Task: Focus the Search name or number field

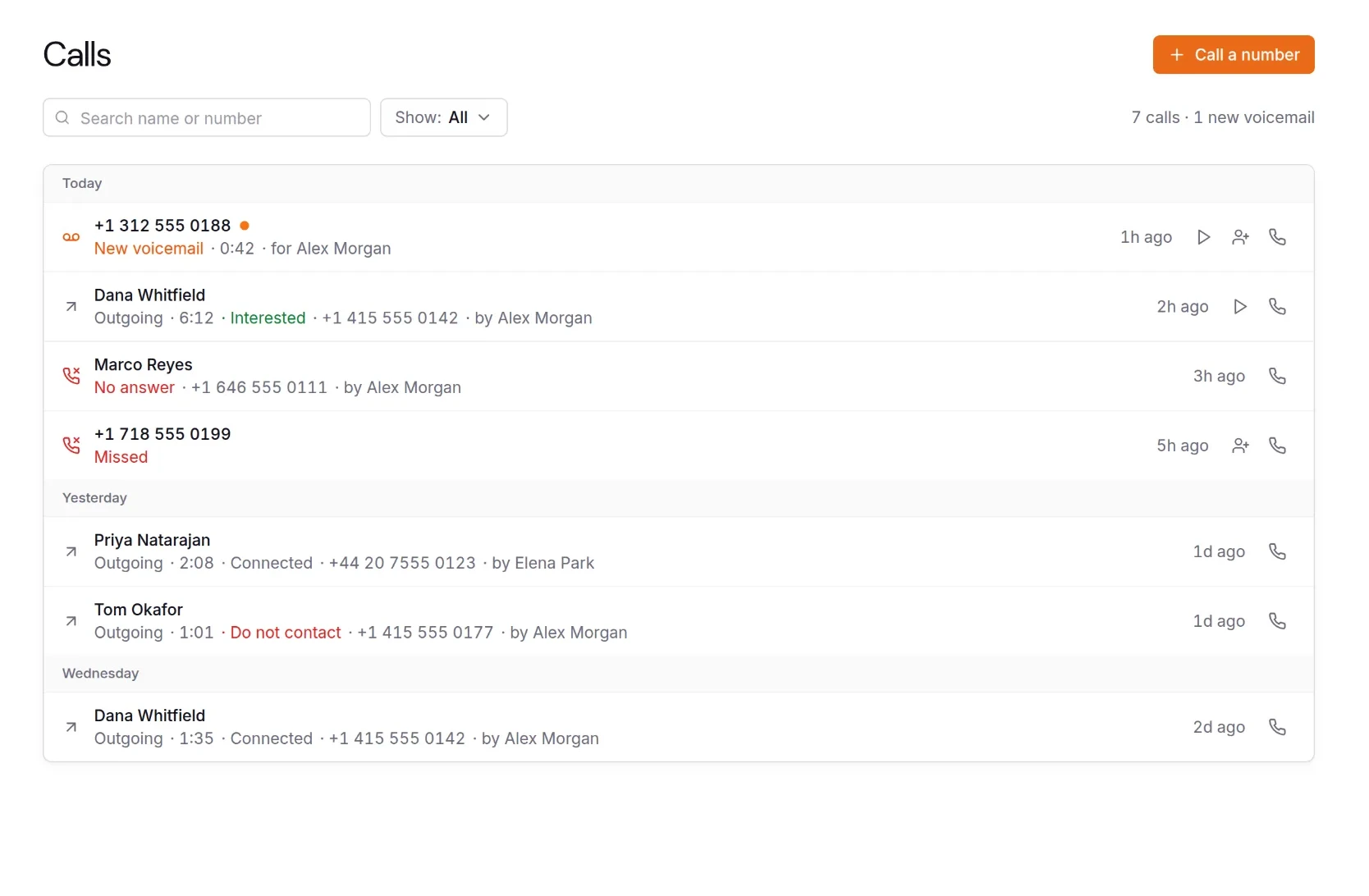Action: (207, 117)
